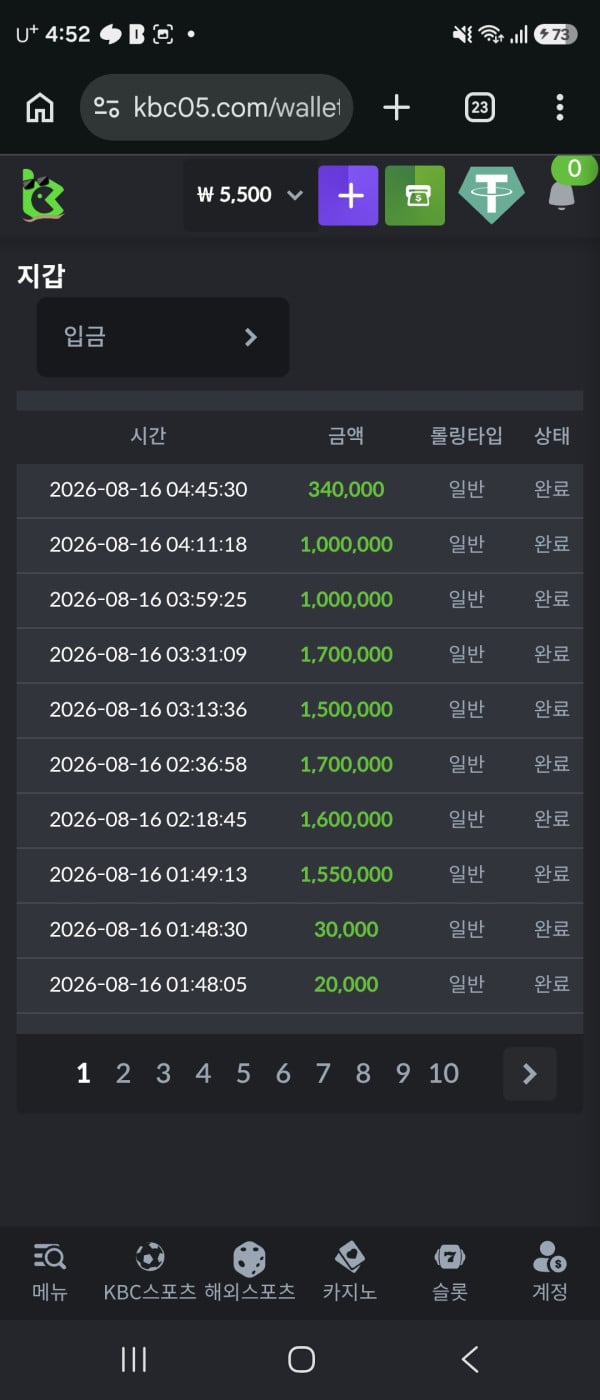Tap the browser home icon
The image size is (600, 1400).
[x=40, y=107]
